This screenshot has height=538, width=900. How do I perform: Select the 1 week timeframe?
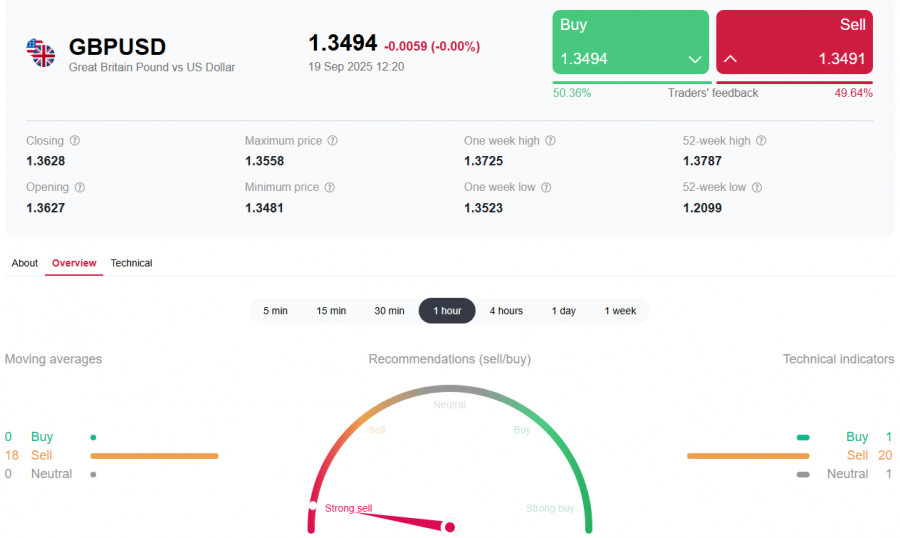pos(620,311)
